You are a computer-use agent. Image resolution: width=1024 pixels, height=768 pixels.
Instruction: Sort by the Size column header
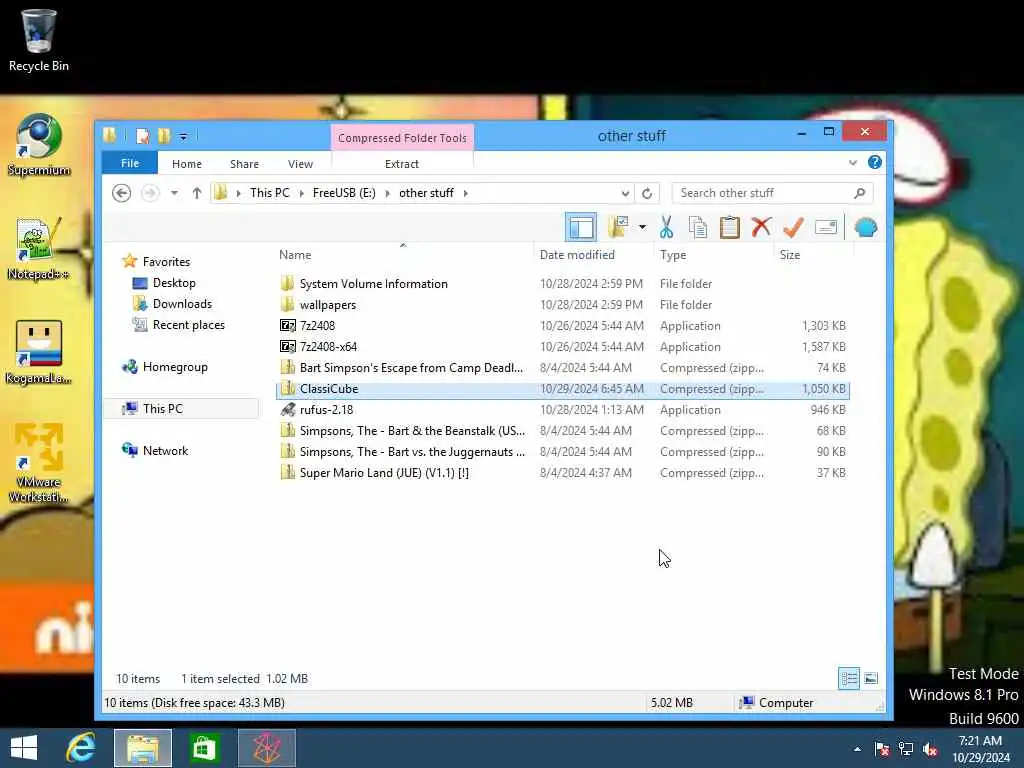point(814,255)
